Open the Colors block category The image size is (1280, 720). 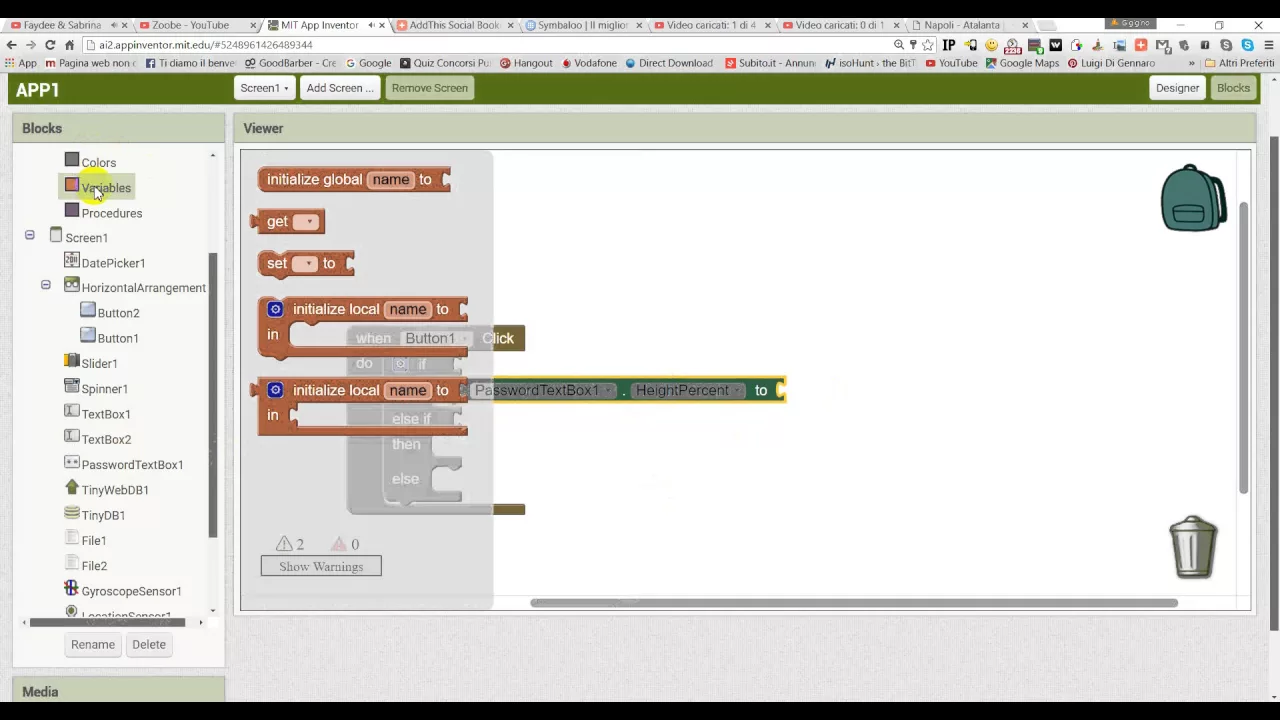(x=98, y=163)
